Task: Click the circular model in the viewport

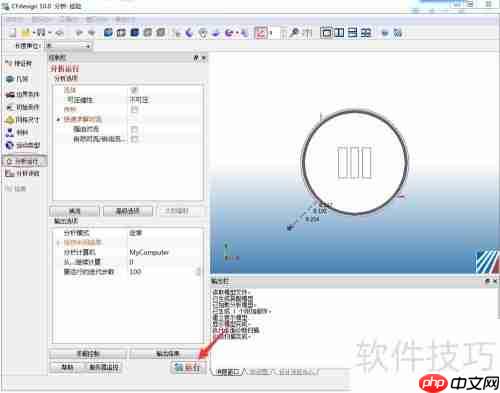Action: [355, 162]
